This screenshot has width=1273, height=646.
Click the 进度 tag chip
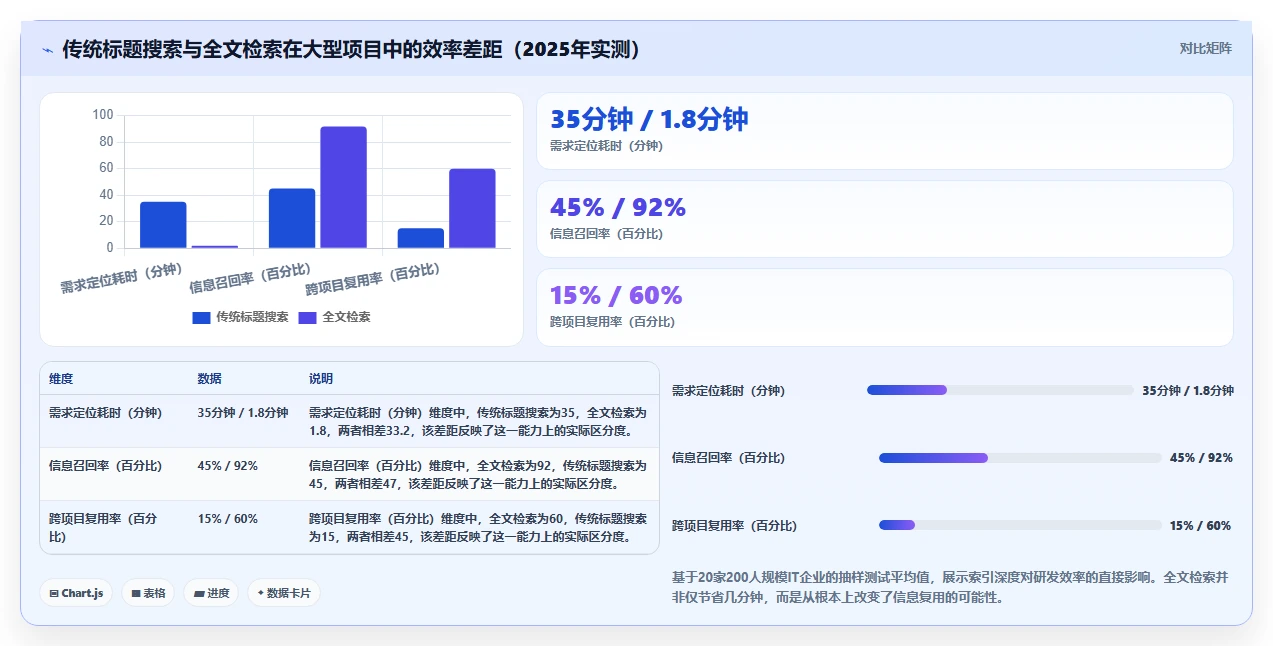(211, 593)
